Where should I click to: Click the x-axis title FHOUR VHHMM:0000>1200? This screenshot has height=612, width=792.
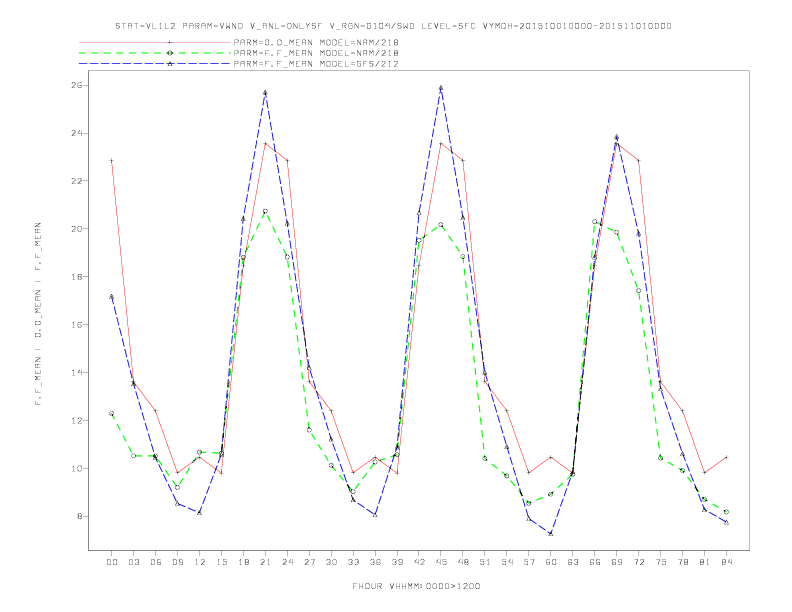point(416,586)
